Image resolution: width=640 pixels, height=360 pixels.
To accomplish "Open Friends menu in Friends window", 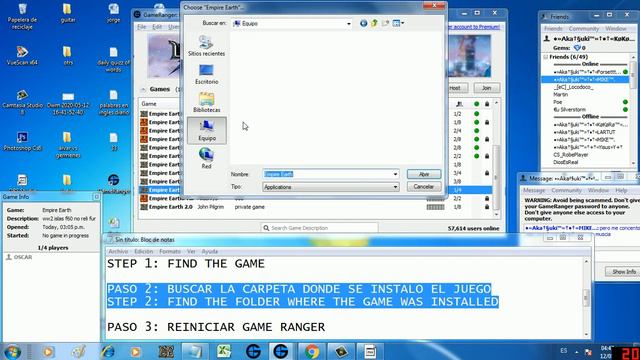I will [553, 29].
